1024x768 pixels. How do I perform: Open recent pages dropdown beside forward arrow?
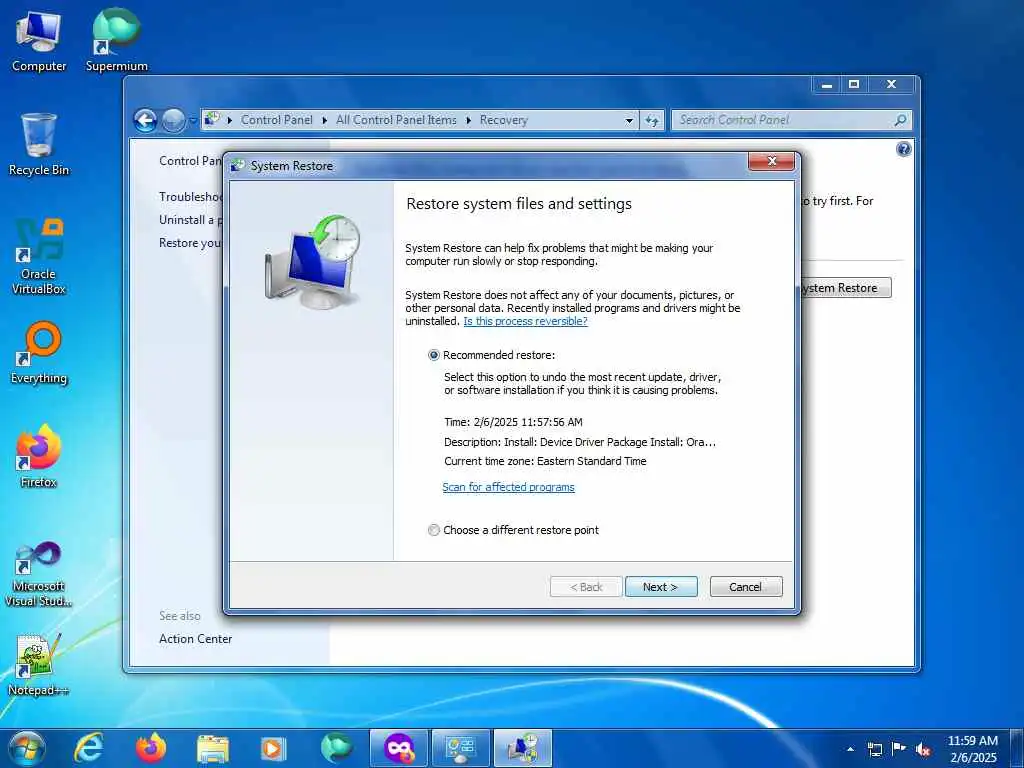click(193, 121)
